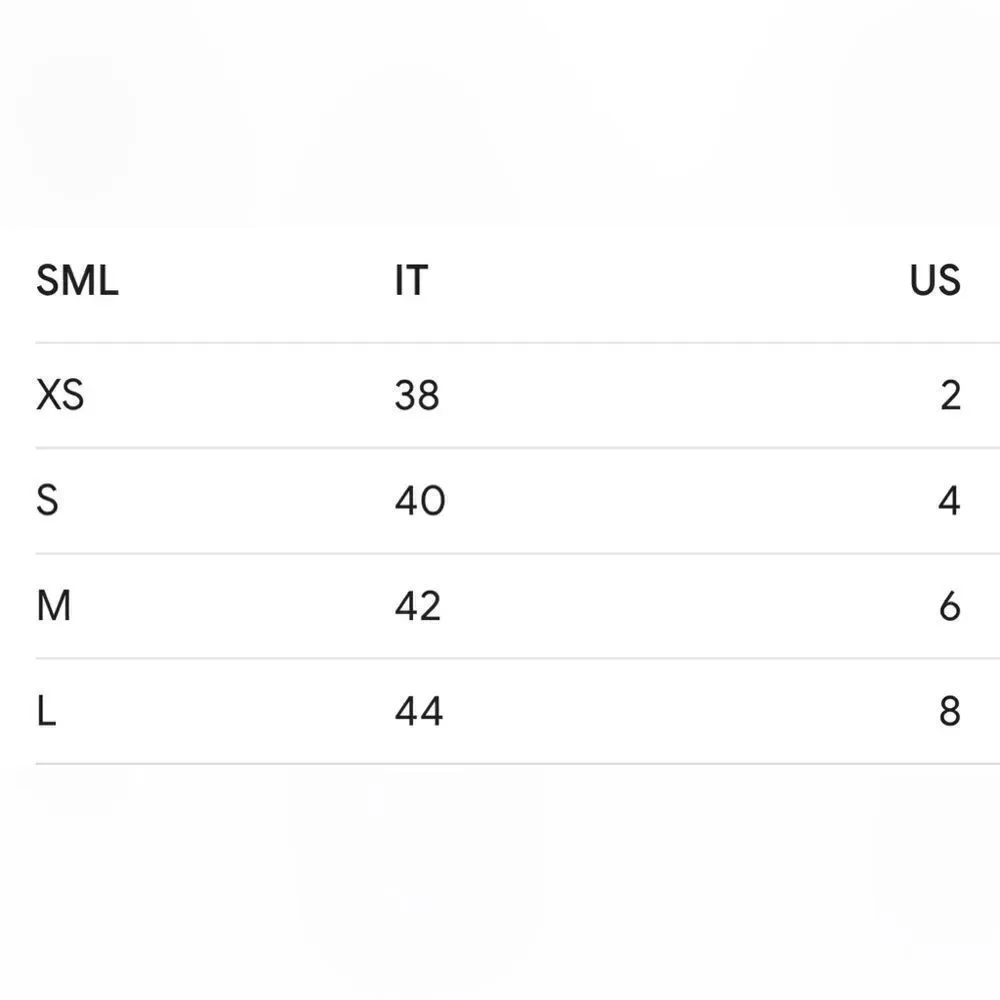Screen dimensions: 1000x1000
Task: Click divider line below the M row
Action: pyautogui.click(x=500, y=658)
